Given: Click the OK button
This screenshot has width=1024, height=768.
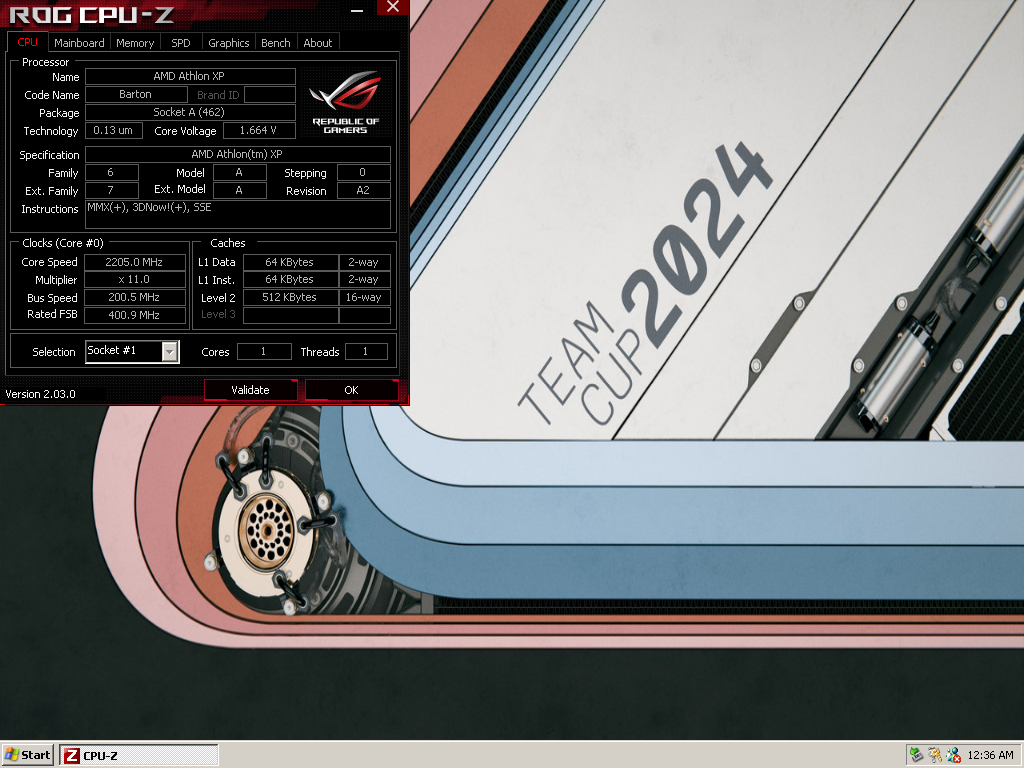Looking at the screenshot, I should click(351, 390).
